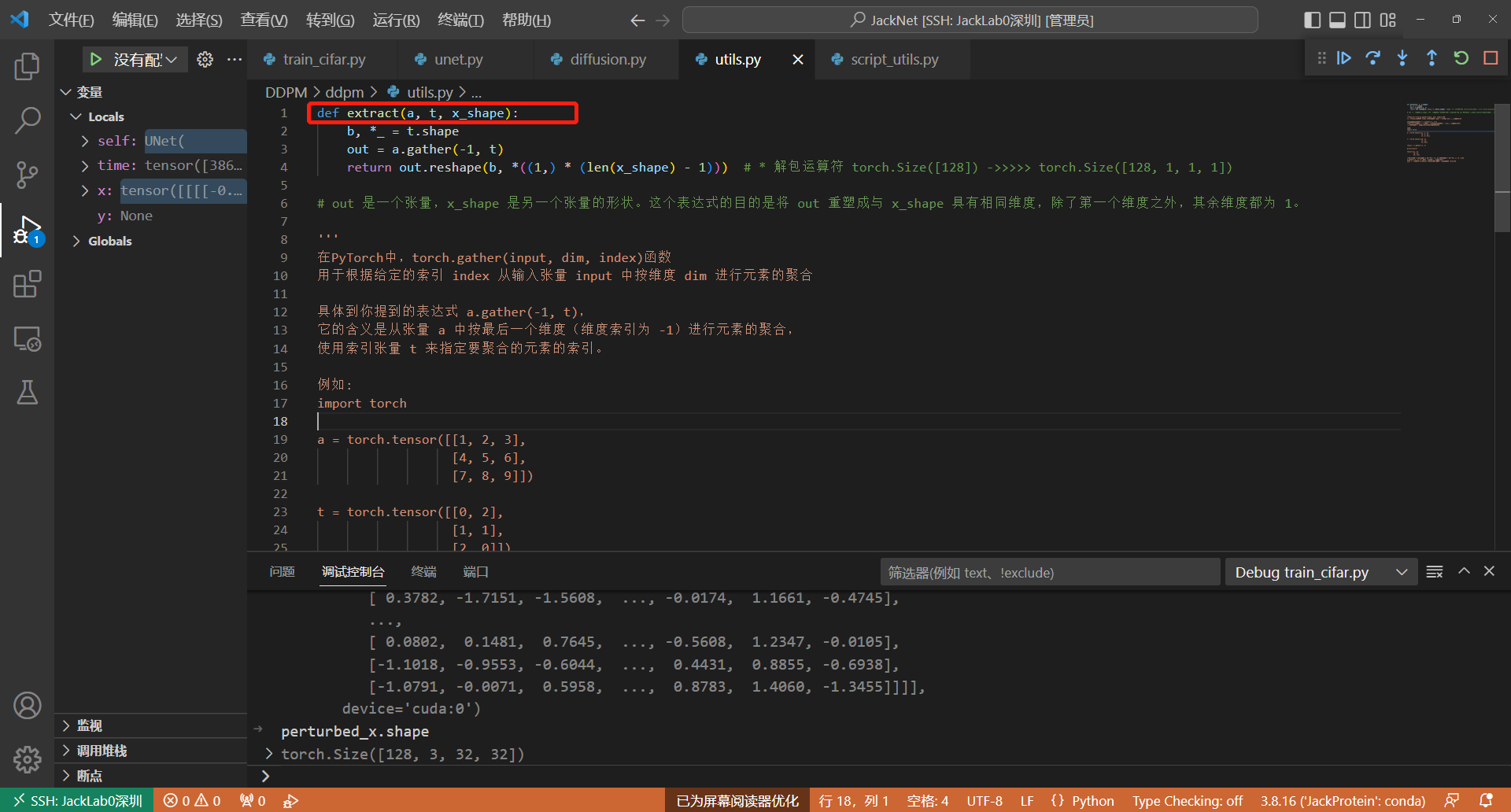The width and height of the screenshot is (1511, 812).
Task: Go forward with the navigation arrow
Action: [x=663, y=20]
